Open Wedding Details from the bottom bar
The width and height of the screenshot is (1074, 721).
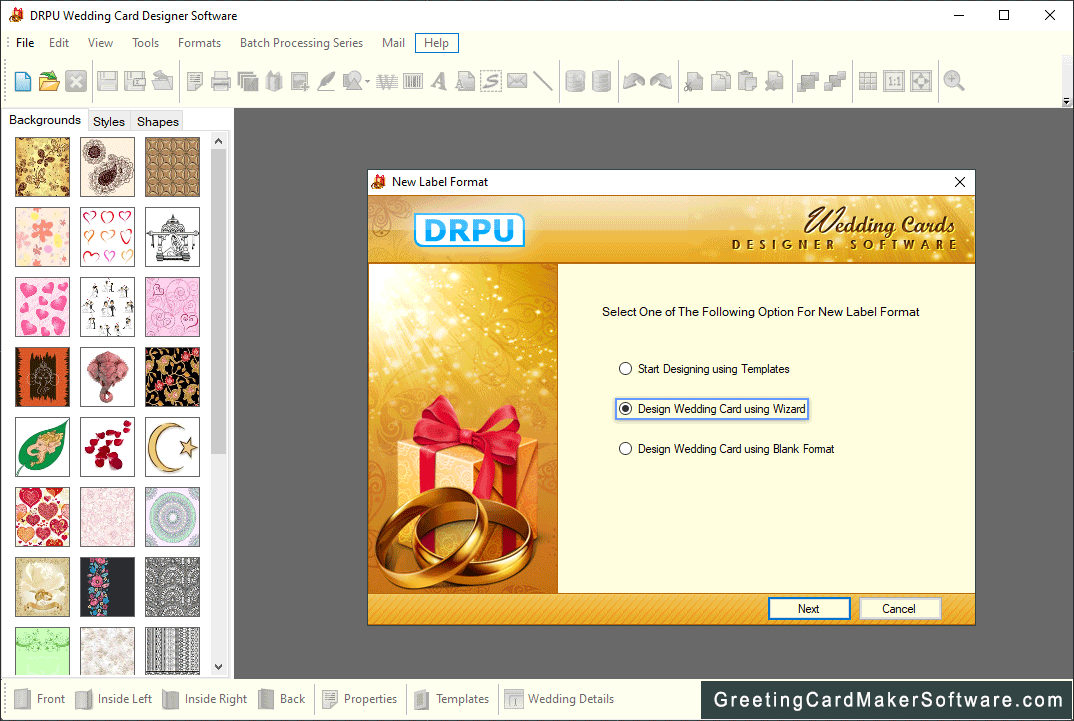559,699
